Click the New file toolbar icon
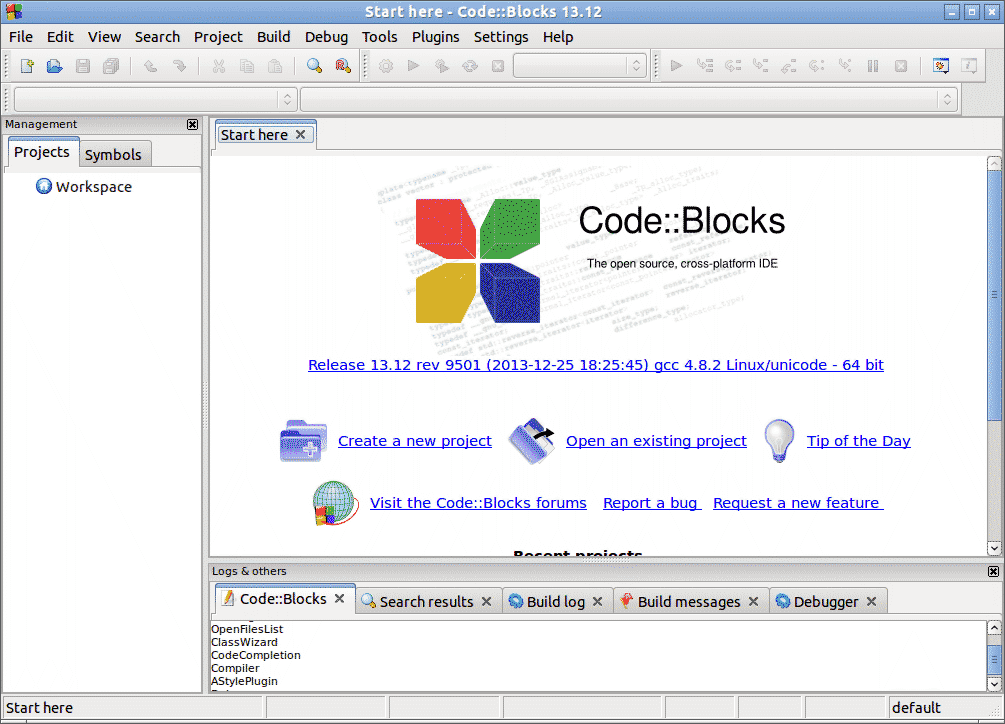 27,66
